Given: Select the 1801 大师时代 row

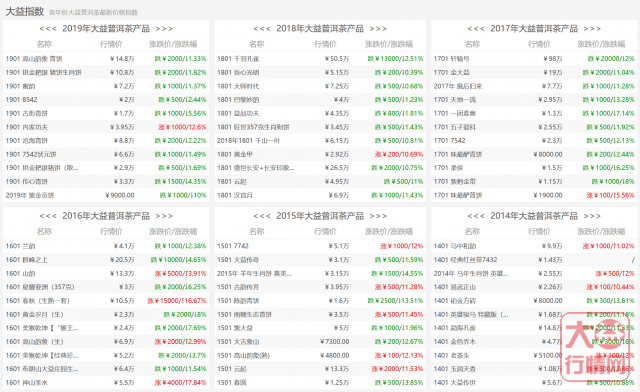Looking at the screenshot, I should pyautogui.click(x=320, y=86).
